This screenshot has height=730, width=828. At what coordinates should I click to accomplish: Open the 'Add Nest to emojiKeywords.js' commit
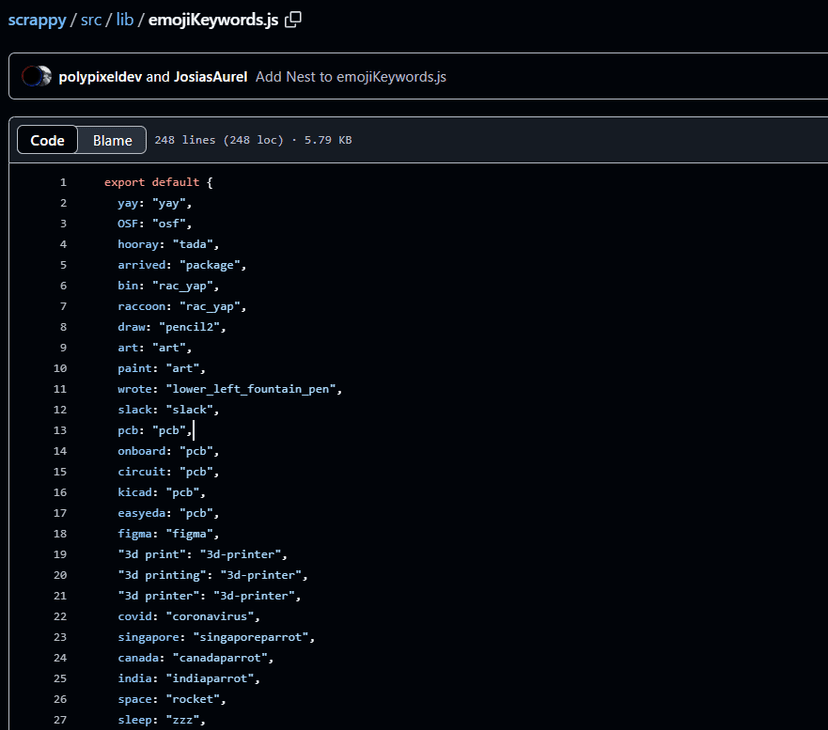click(350, 76)
